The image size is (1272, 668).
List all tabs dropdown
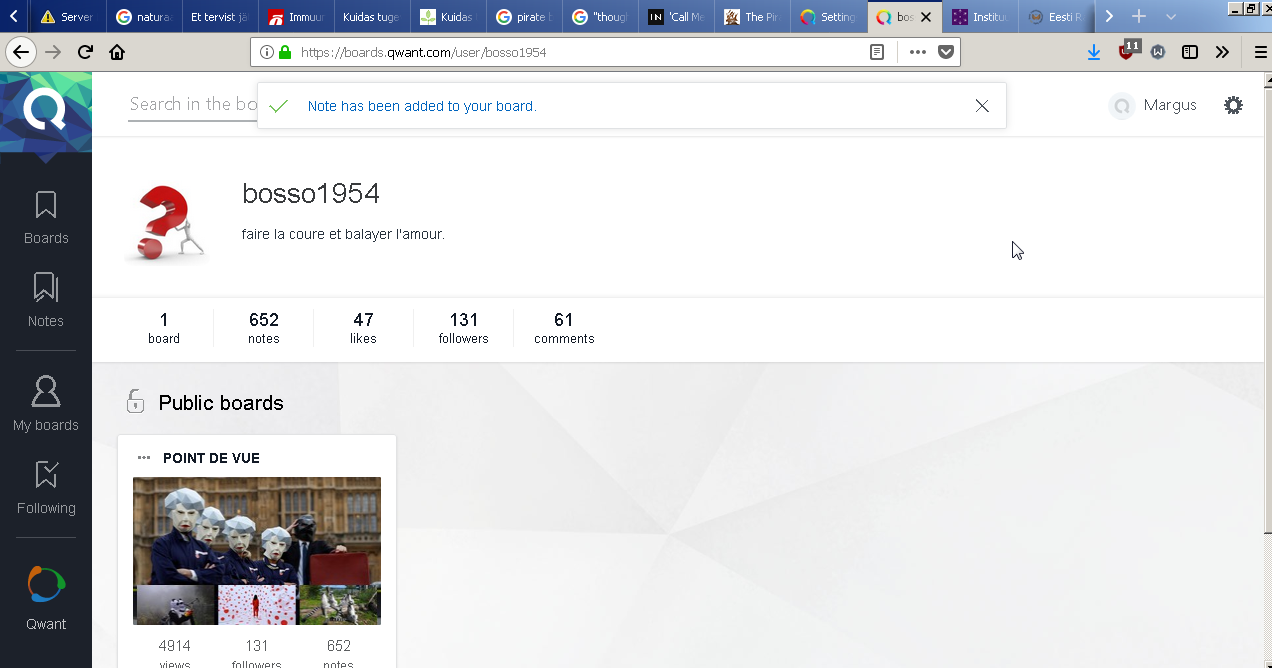click(x=1171, y=17)
